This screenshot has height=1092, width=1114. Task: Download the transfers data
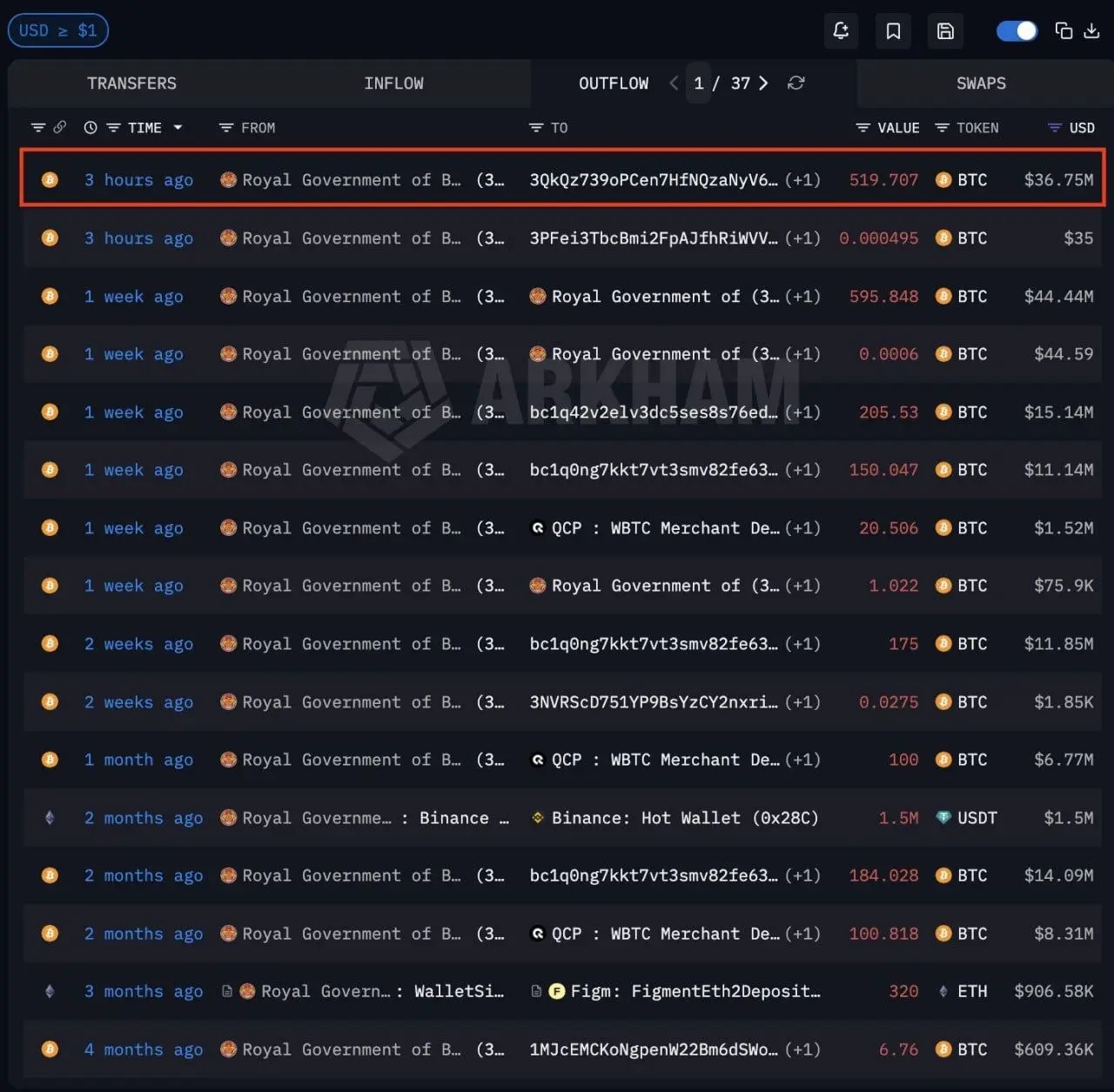pos(1091,31)
